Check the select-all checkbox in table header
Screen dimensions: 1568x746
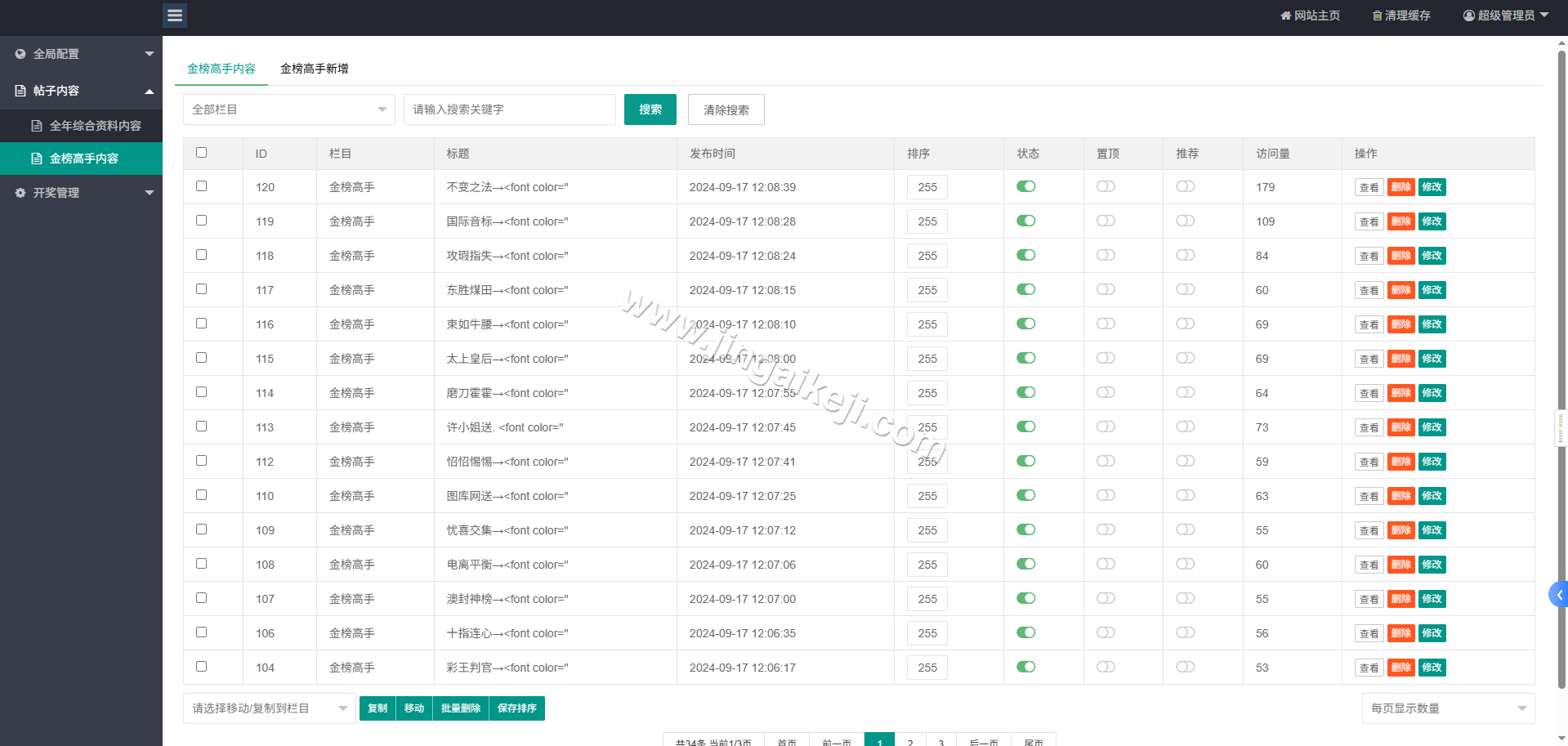pos(201,152)
